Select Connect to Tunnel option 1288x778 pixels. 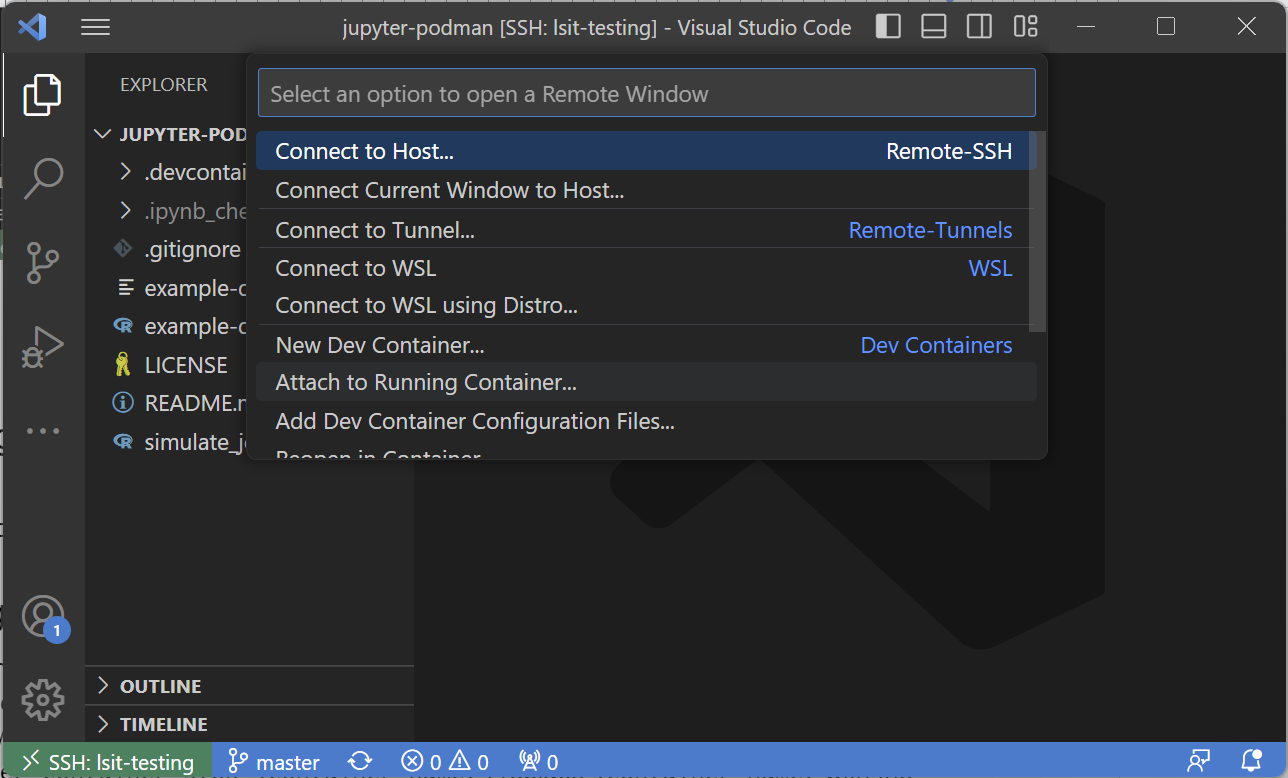tap(374, 230)
